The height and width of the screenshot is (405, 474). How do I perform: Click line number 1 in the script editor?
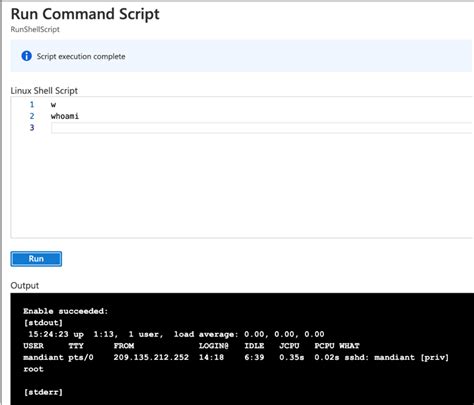[x=32, y=105]
